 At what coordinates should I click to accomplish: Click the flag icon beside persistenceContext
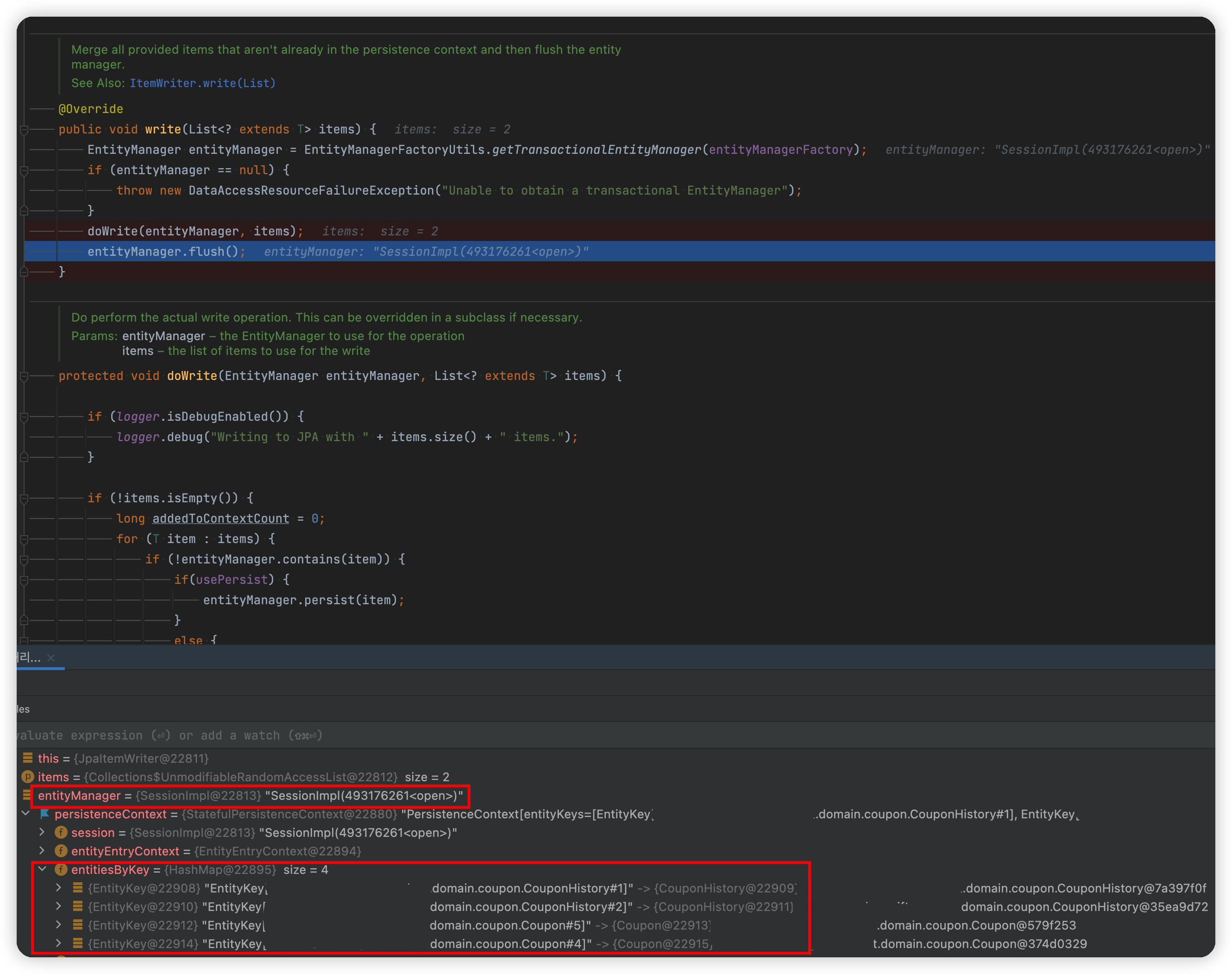tap(44, 814)
